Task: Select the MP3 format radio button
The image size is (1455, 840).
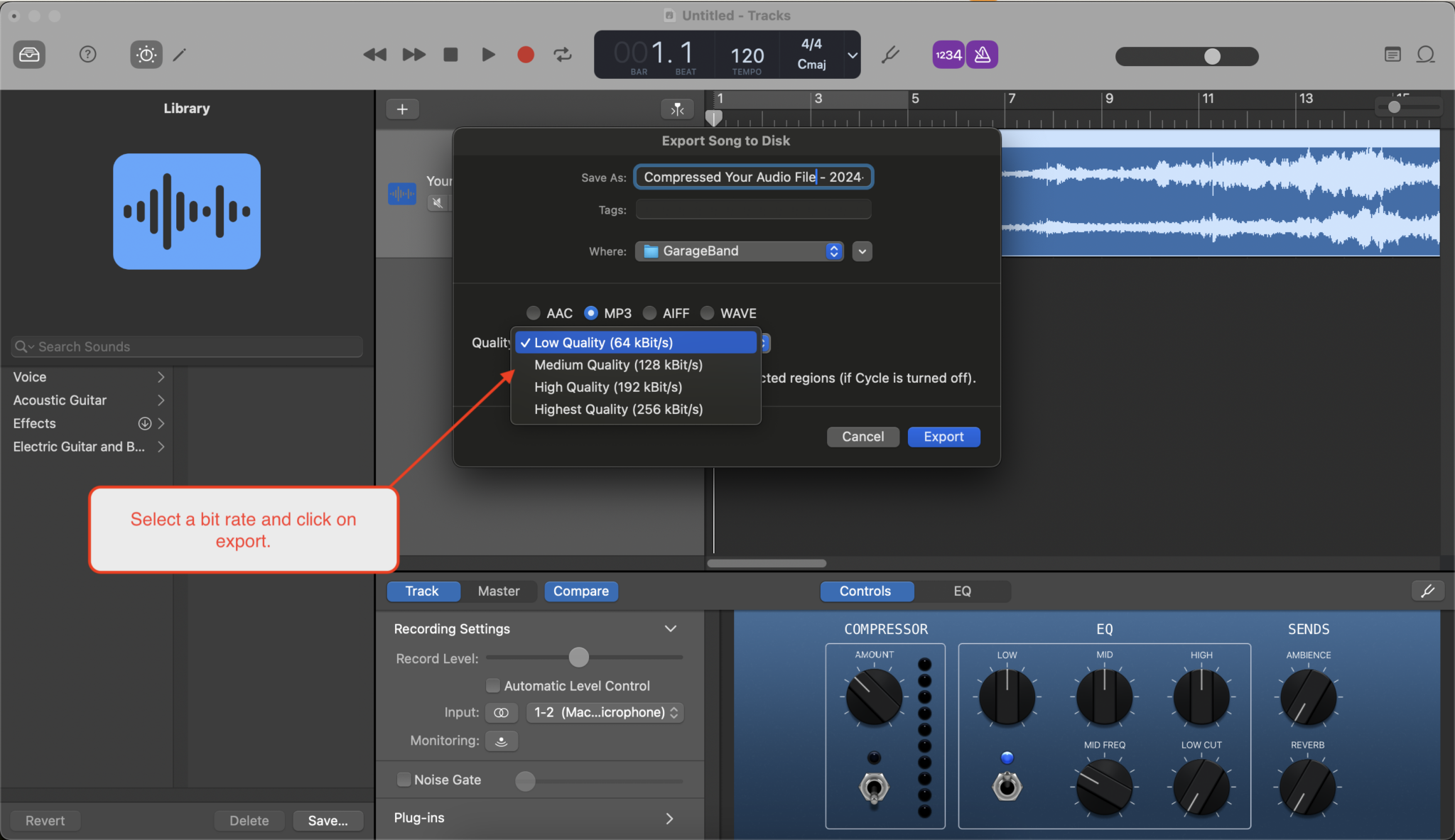Action: 592,313
